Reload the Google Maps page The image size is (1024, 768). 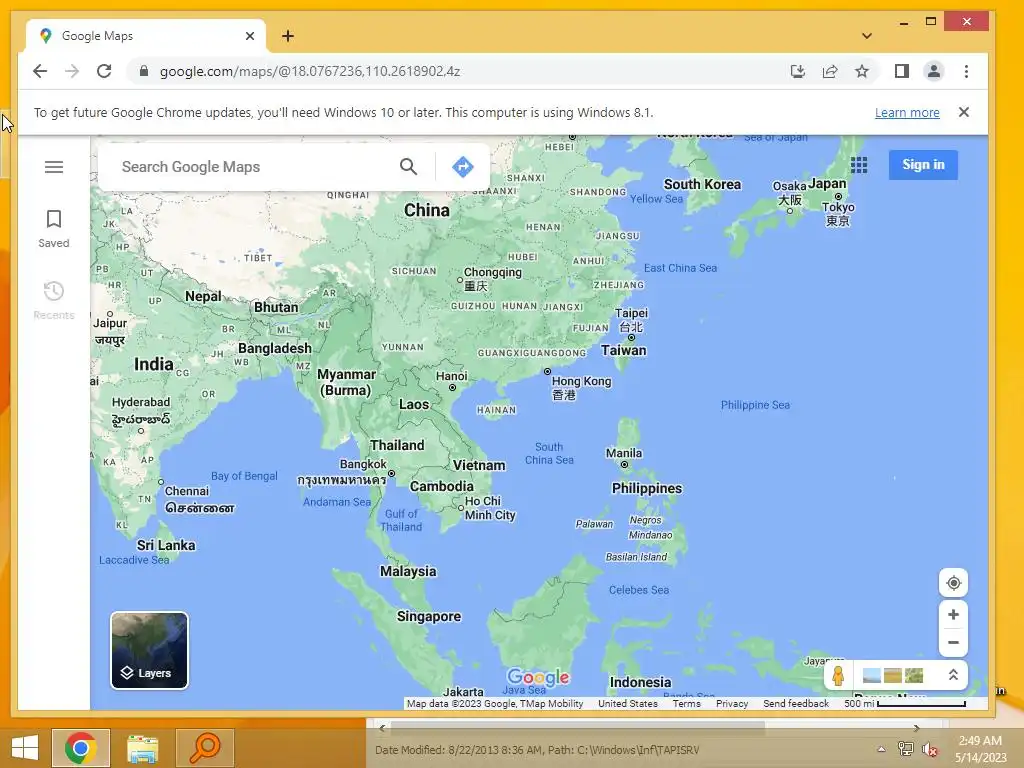(104, 71)
